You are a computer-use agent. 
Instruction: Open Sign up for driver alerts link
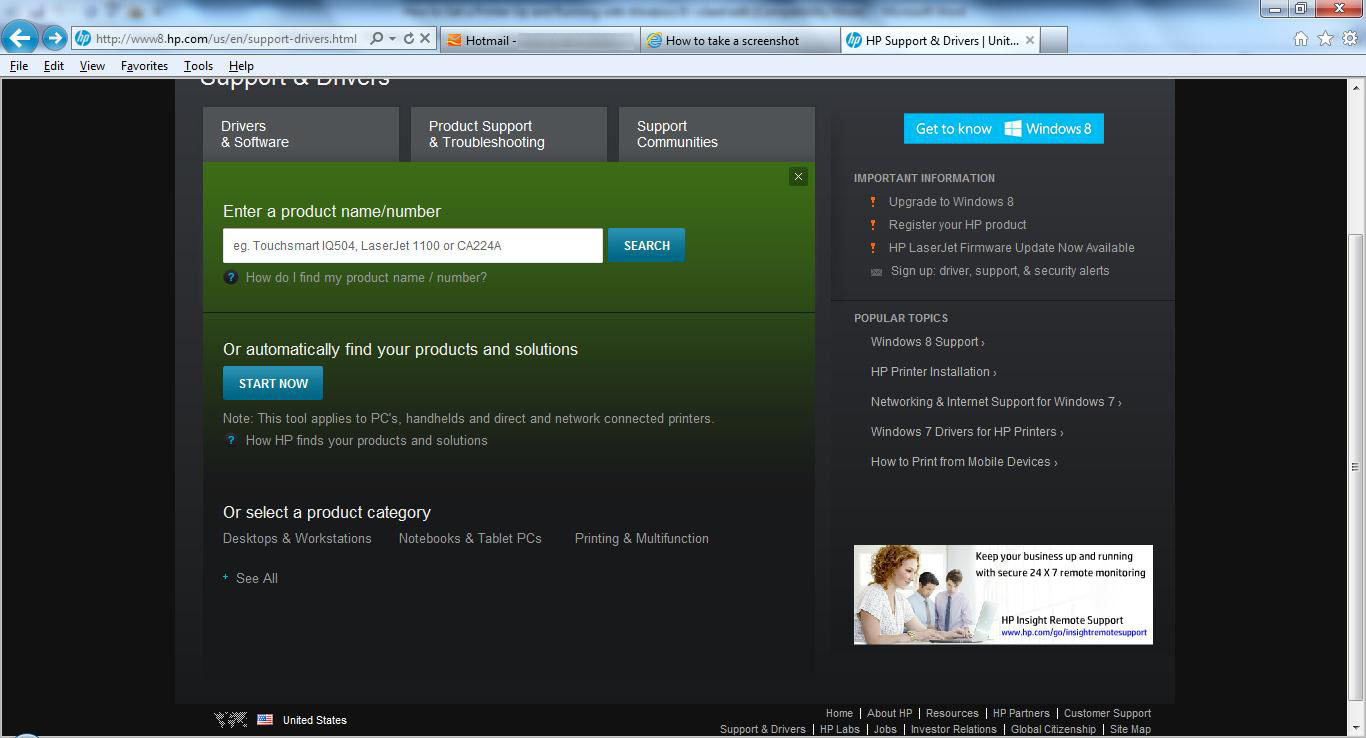[x=1000, y=271]
